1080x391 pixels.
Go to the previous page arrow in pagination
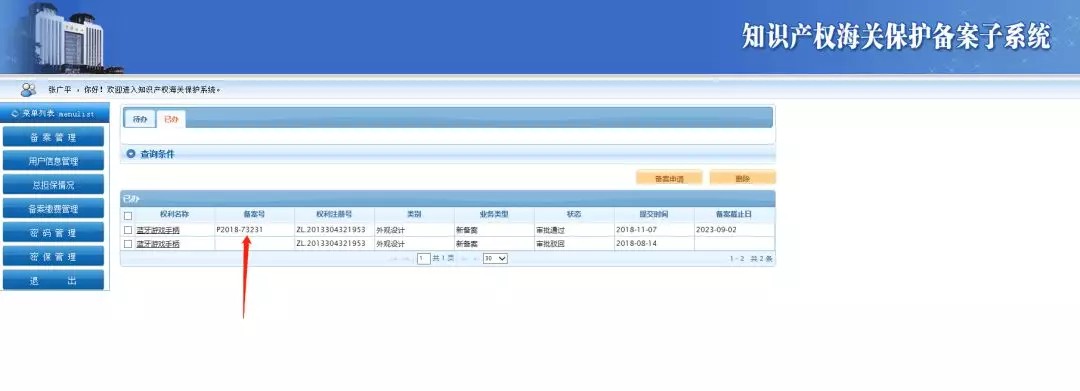tap(406, 259)
